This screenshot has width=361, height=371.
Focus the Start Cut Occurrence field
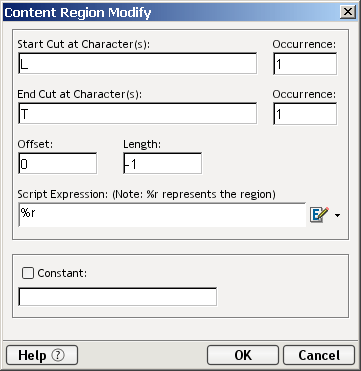[305, 63]
